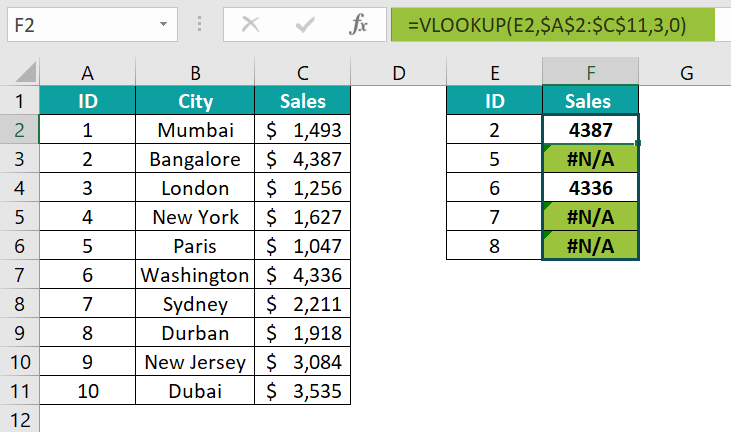
Task: Select the Mumbai cell
Action: click(195, 129)
